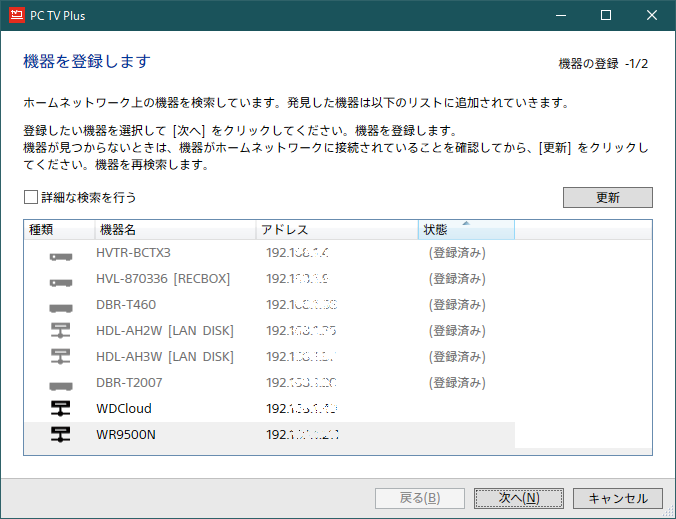Click the WDCloud IP address cell
Viewport: 676px width, 519px height.
301,409
